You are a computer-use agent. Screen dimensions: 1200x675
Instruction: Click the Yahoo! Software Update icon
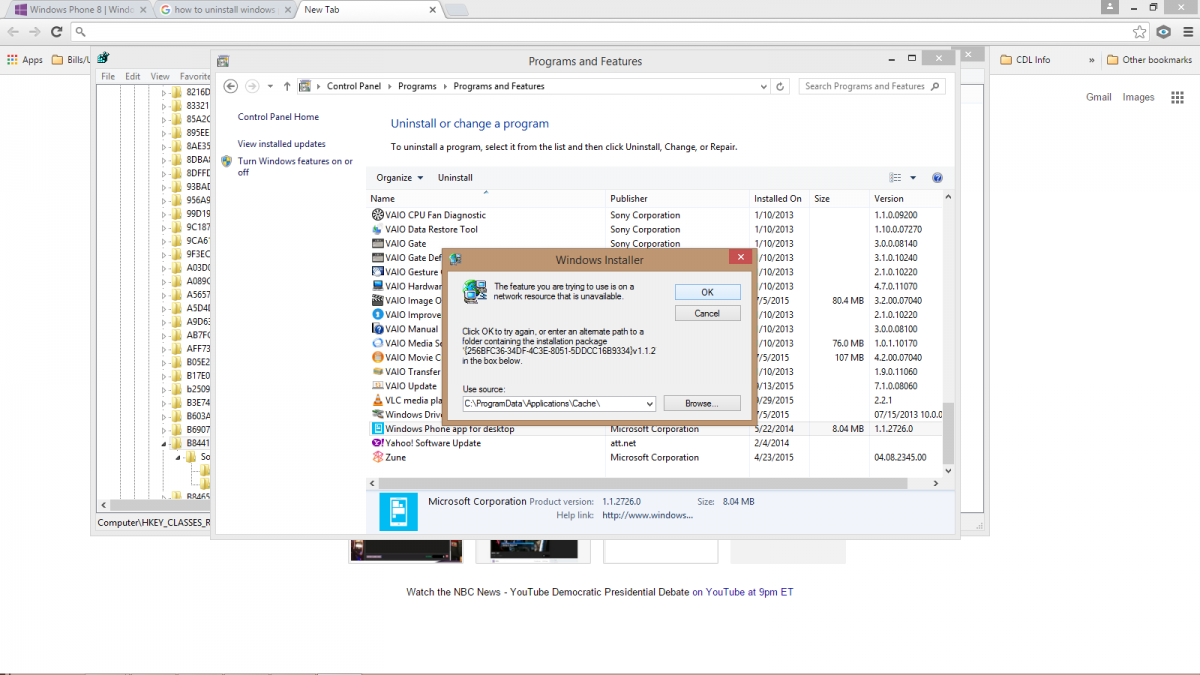click(377, 443)
